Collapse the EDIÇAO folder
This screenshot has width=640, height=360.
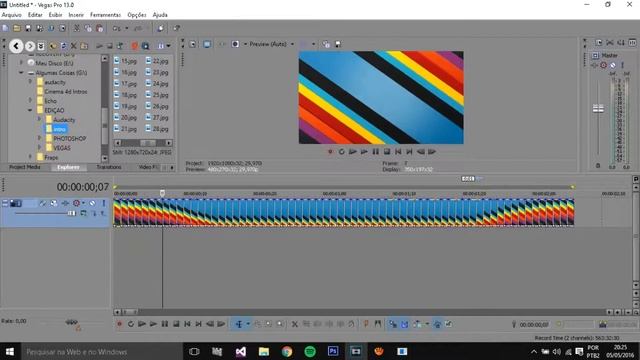(30, 110)
